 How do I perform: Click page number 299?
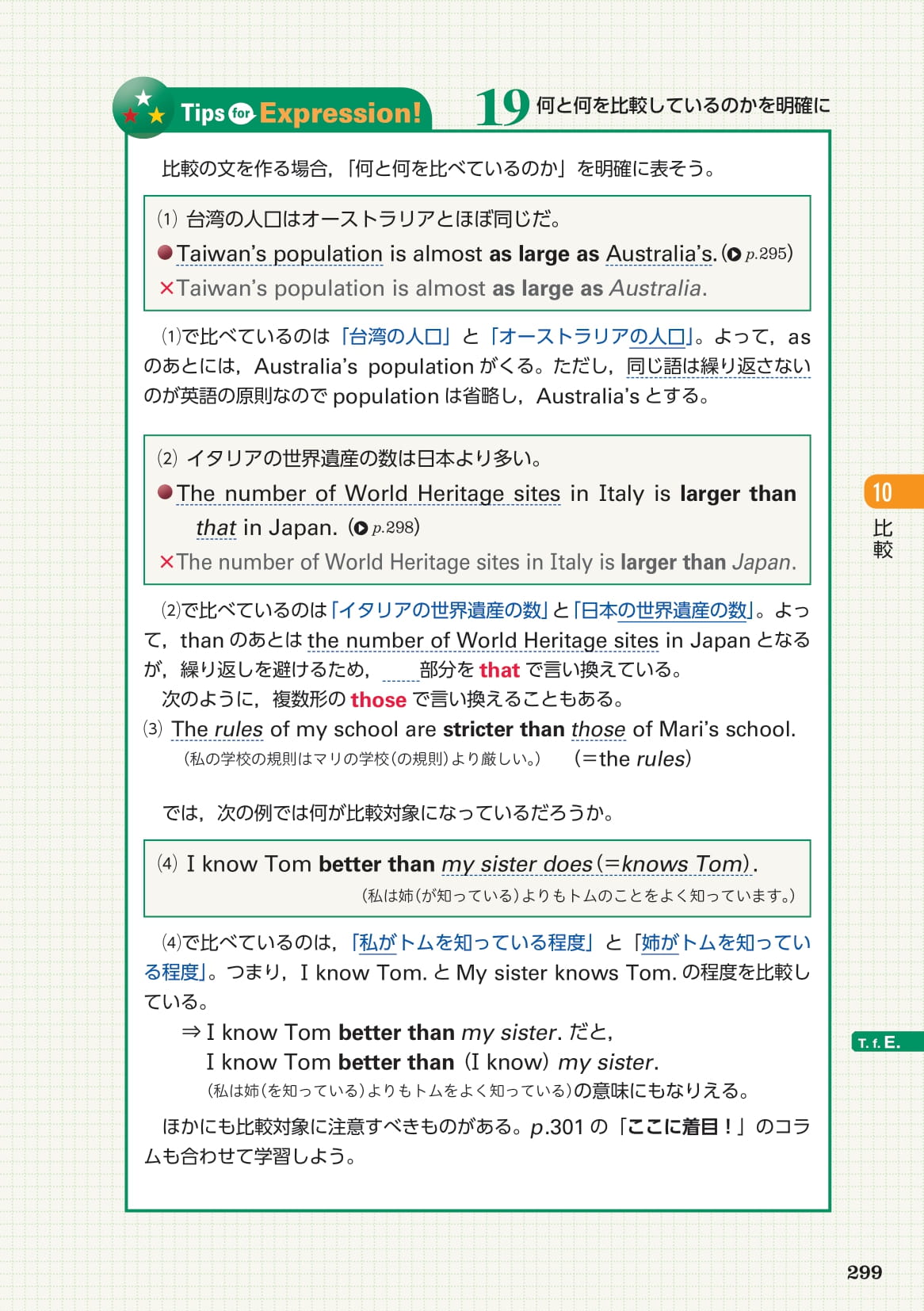pos(865,1272)
